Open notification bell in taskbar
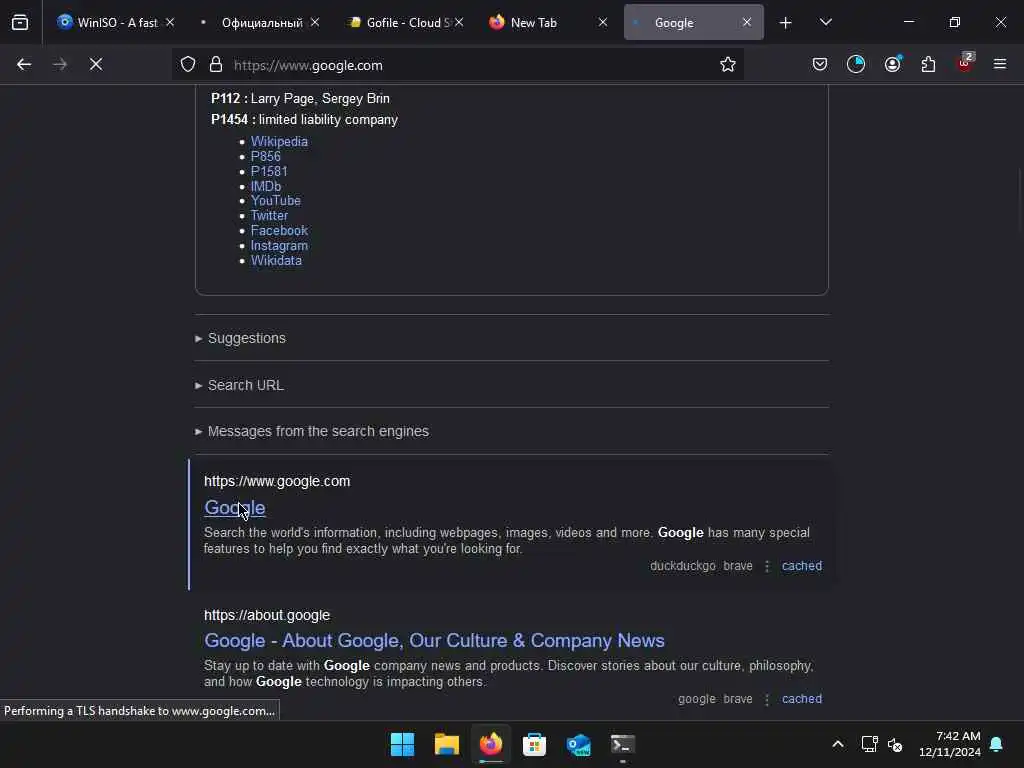1024x768 pixels. pyautogui.click(x=997, y=744)
